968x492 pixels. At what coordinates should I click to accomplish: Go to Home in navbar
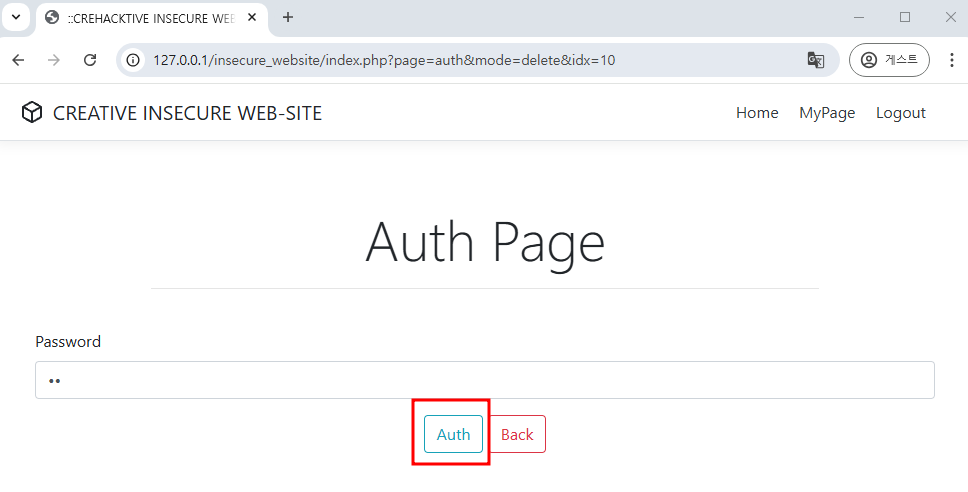click(757, 113)
